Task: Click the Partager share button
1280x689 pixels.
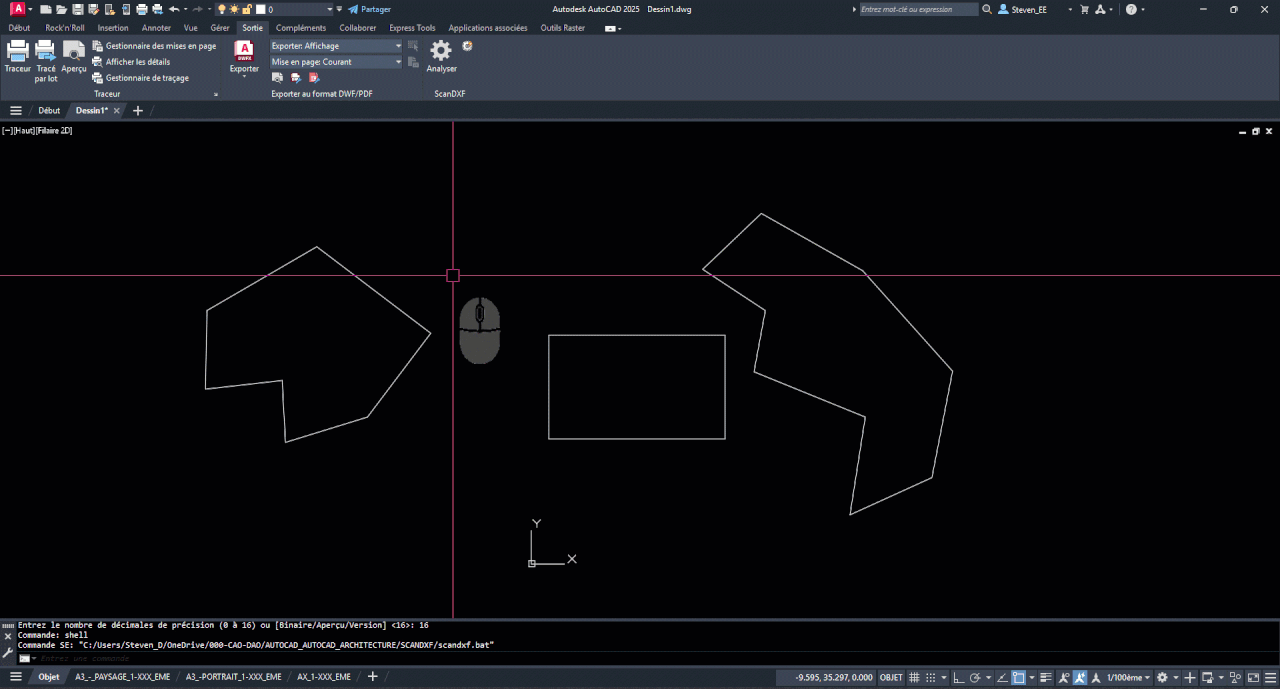Action: coord(369,9)
